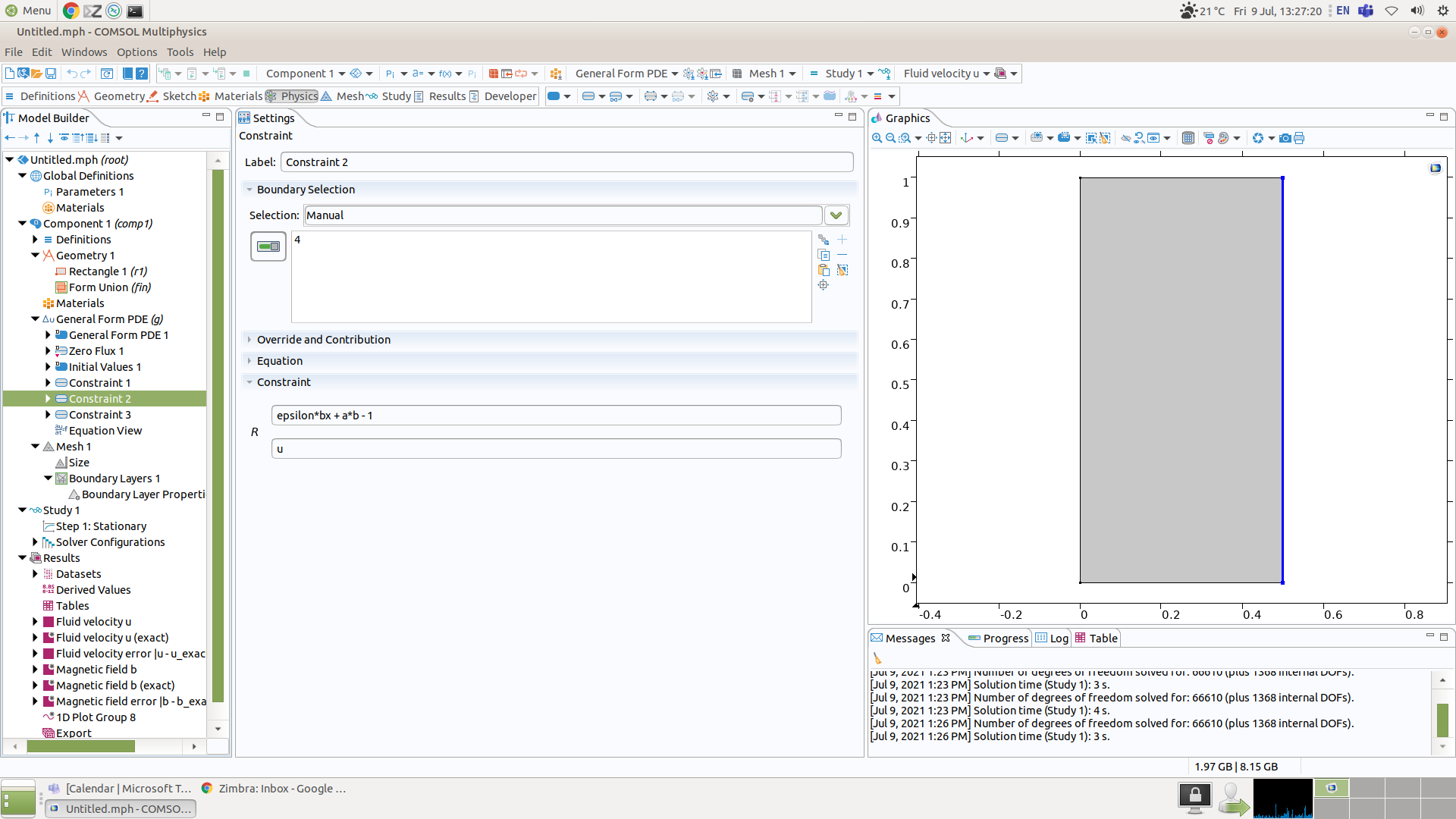The height and width of the screenshot is (819, 1456).
Task: Select Constraint 3 in Model Builder tree
Action: [x=100, y=415]
